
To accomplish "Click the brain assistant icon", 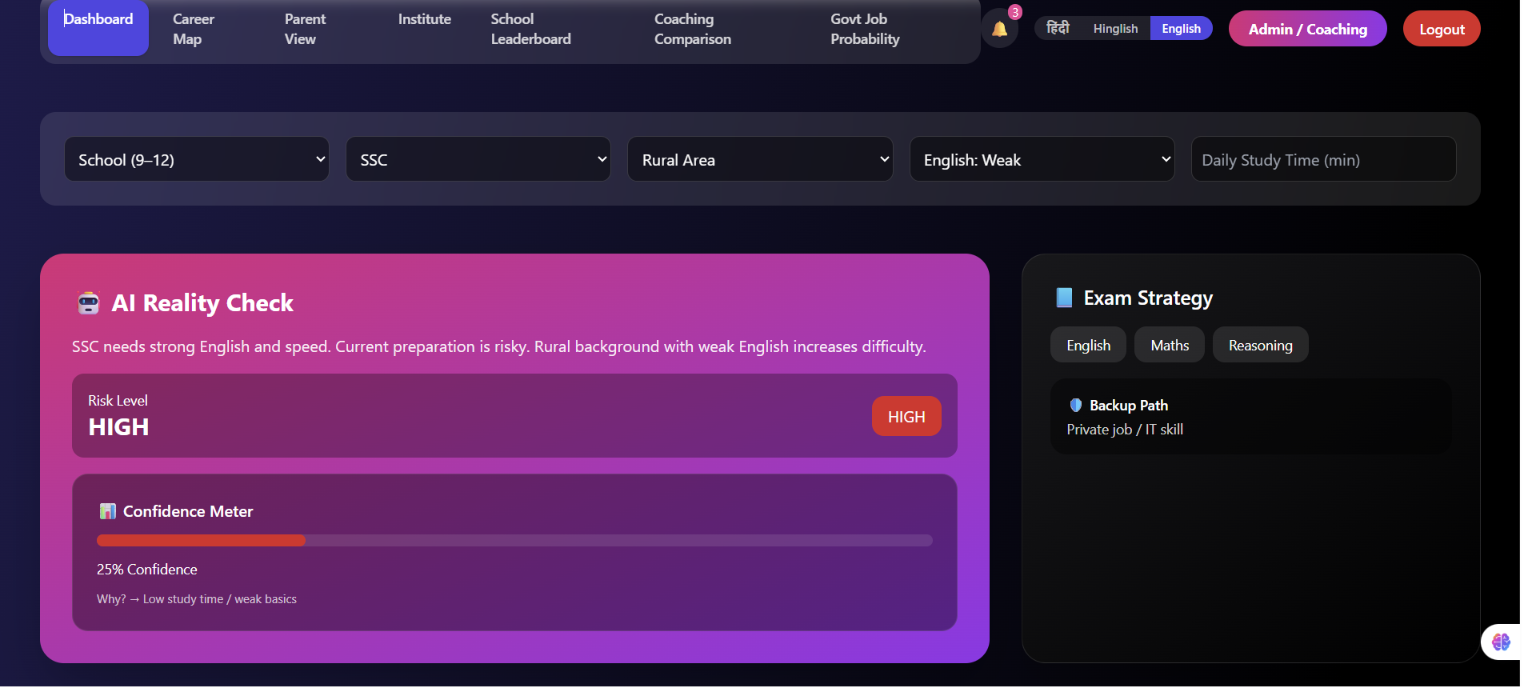I will [x=1500, y=642].
